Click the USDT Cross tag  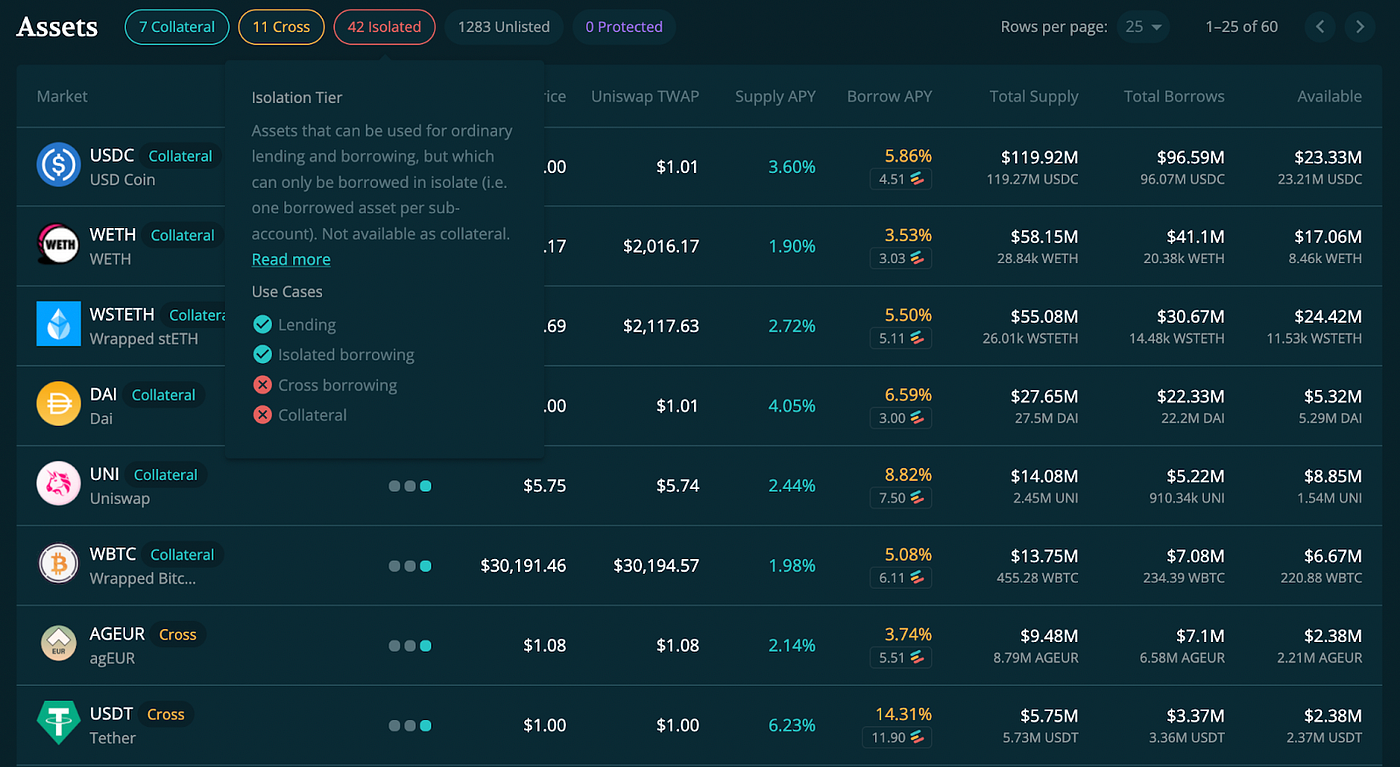(165, 714)
